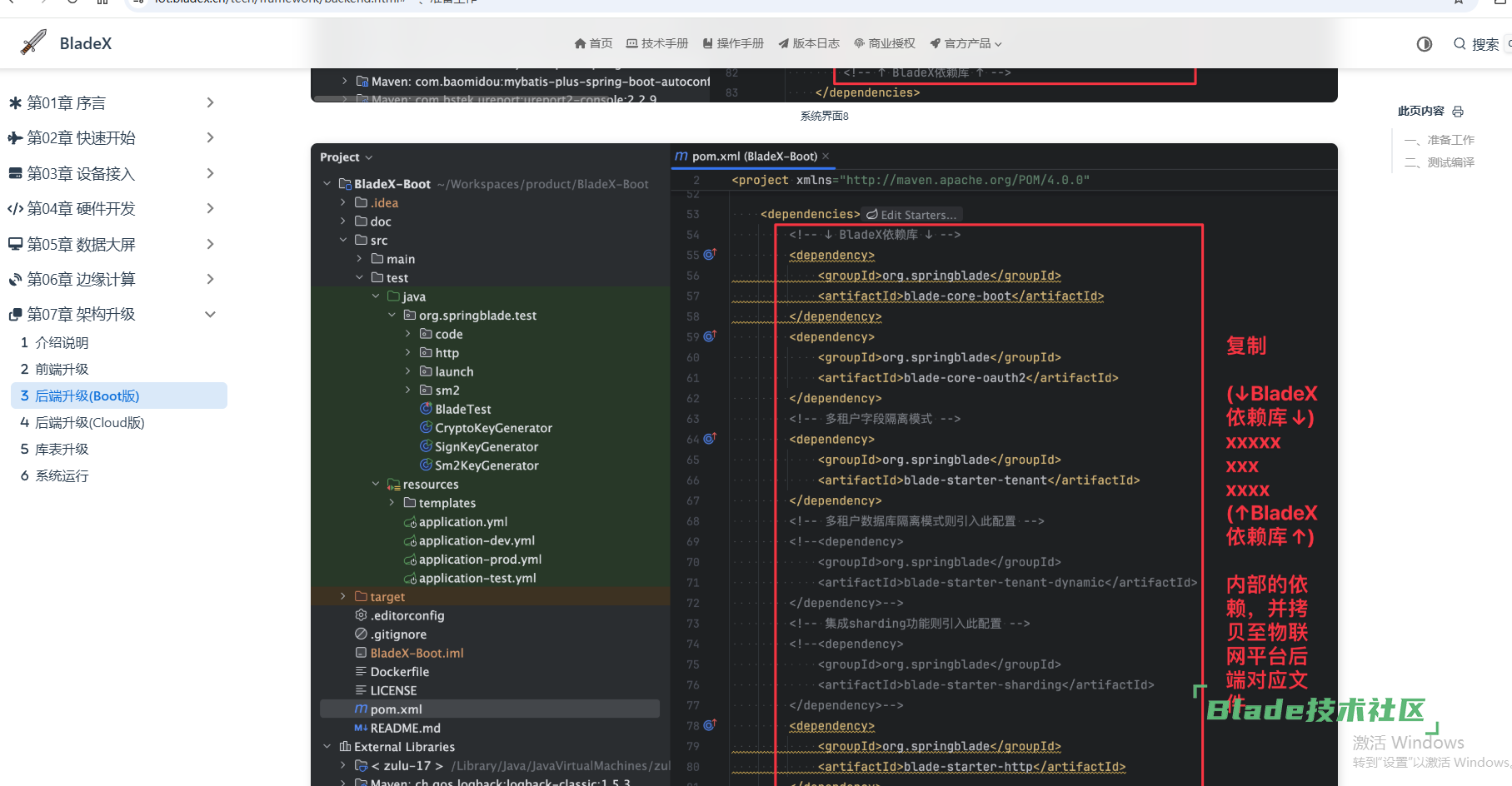Screen dimensions: 1512x786
Task: Select 3 后端升级(Boot版) page
Action: coord(119,395)
